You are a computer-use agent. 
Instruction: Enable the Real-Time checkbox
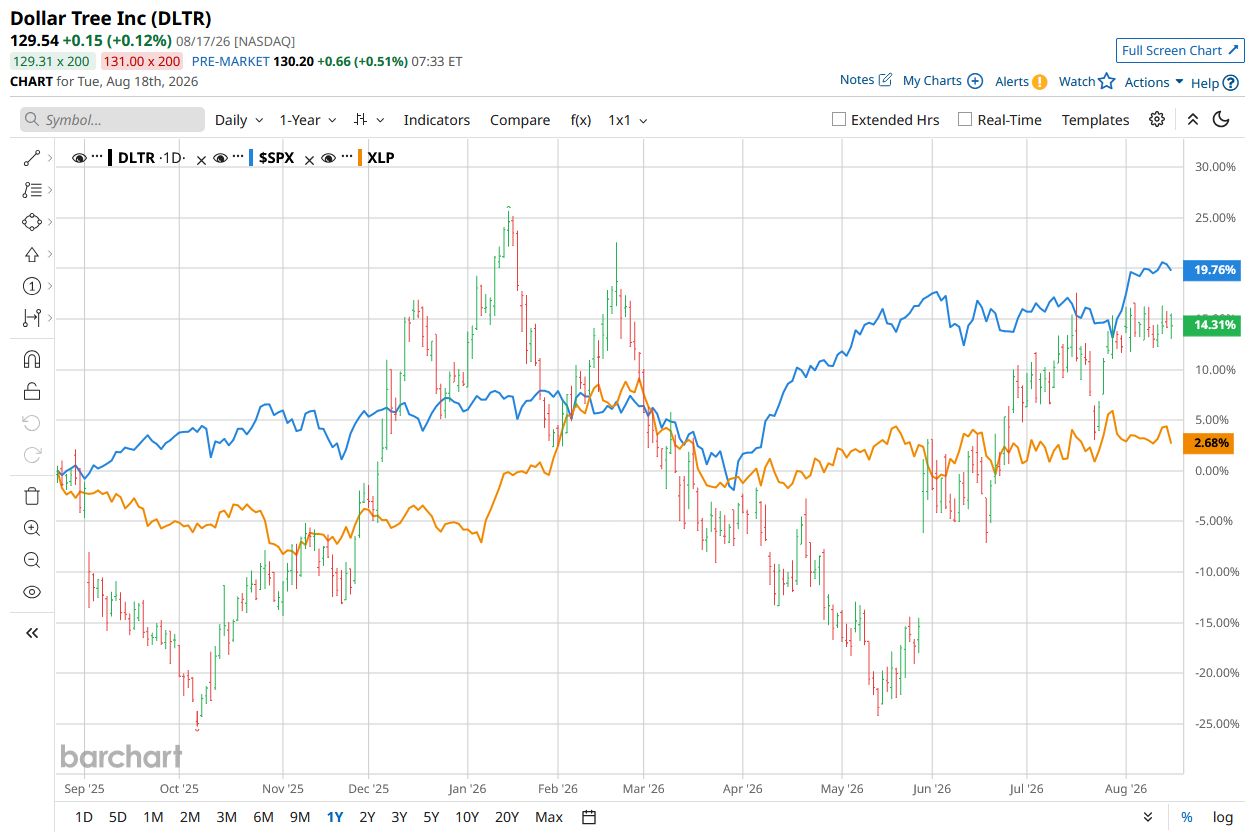coord(965,119)
